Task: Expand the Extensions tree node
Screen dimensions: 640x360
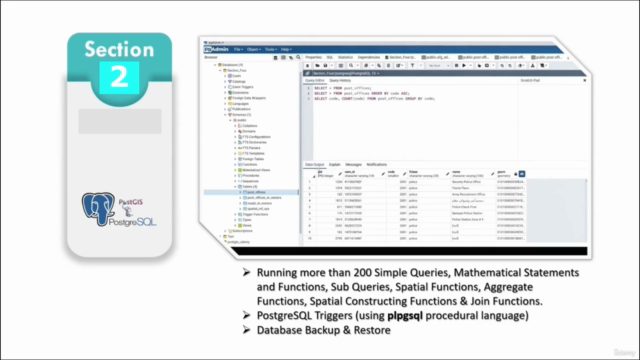Action: (x=225, y=93)
